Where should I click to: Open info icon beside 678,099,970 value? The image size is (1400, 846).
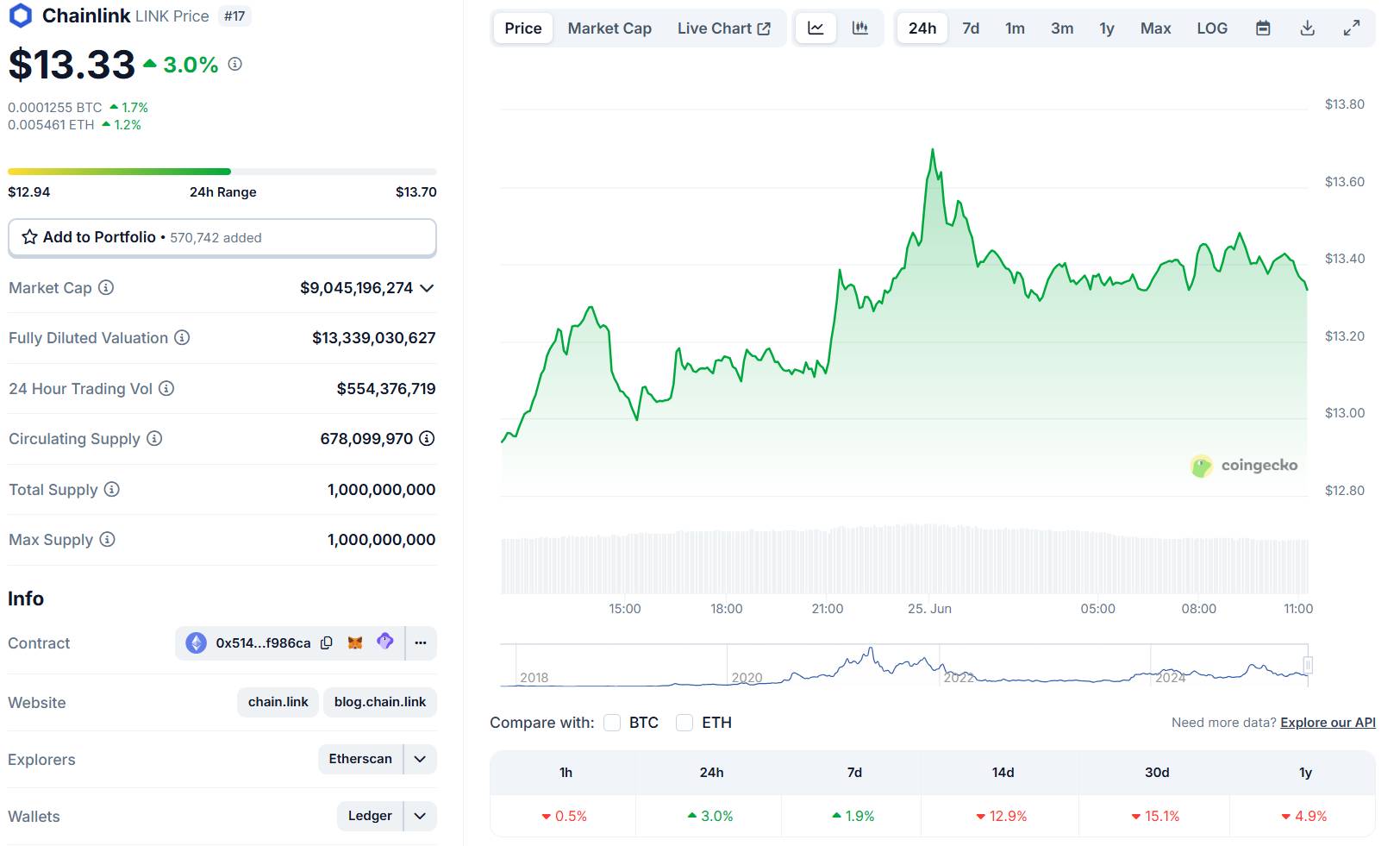427,438
